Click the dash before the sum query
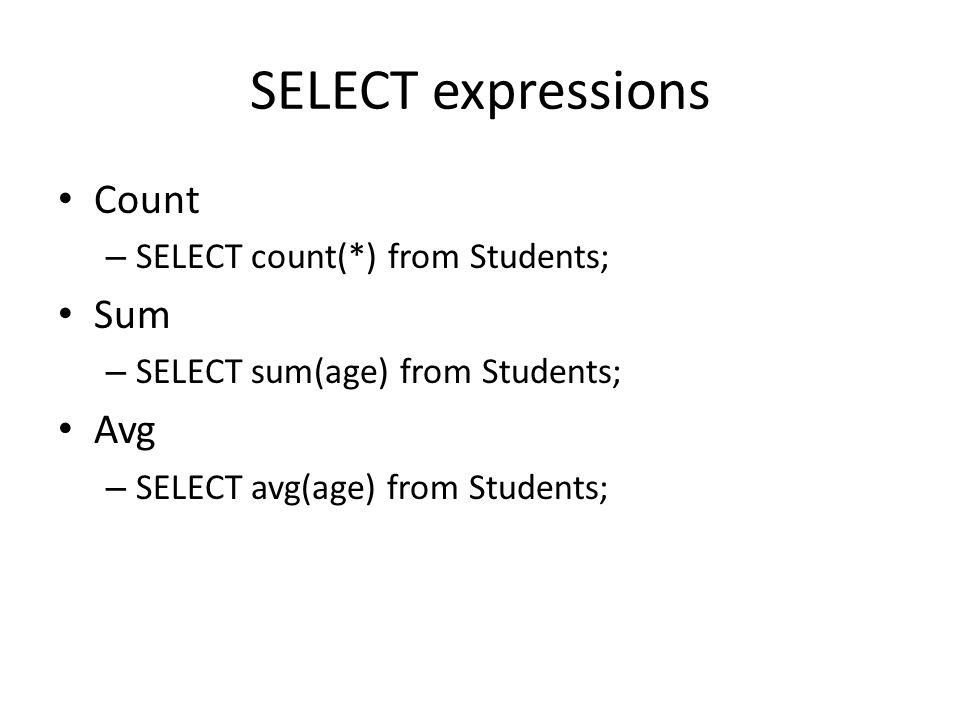Image resolution: width=960 pixels, height=720 pixels. click(116, 373)
